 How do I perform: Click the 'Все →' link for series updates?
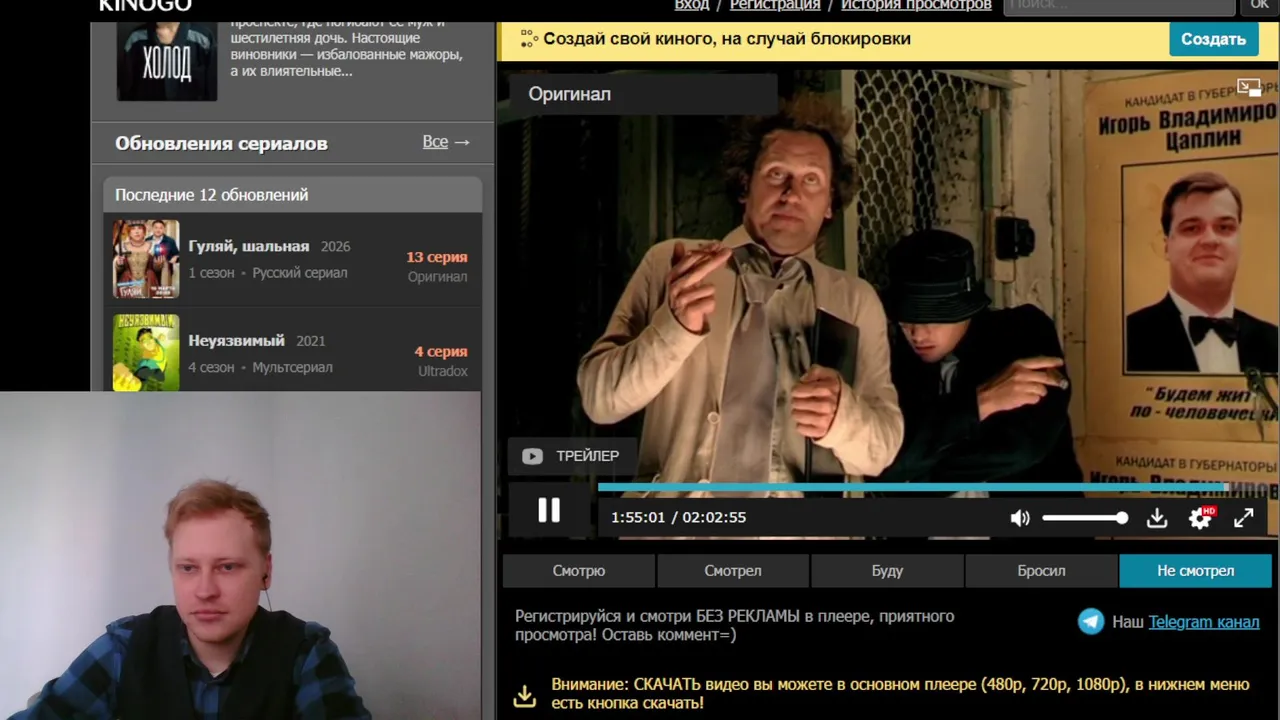point(446,142)
